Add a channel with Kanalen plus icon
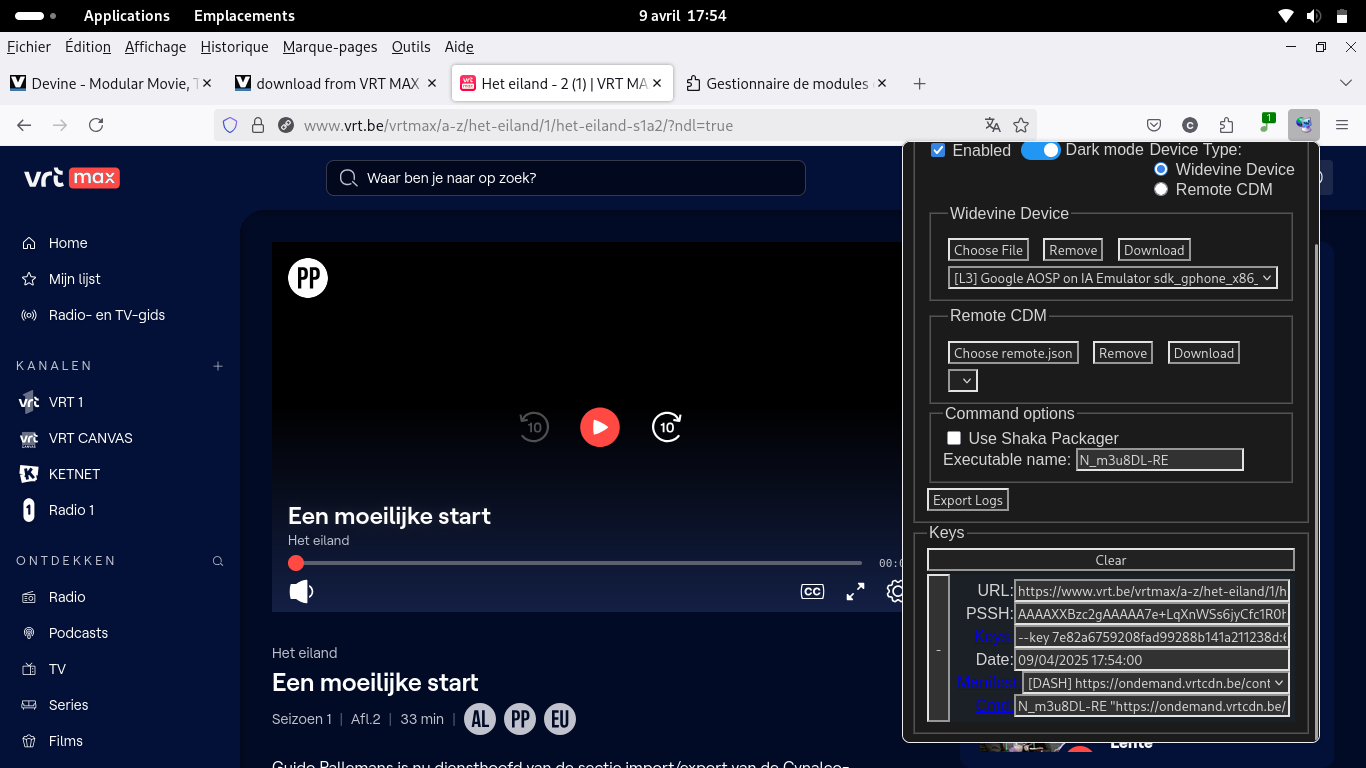 [x=218, y=366]
